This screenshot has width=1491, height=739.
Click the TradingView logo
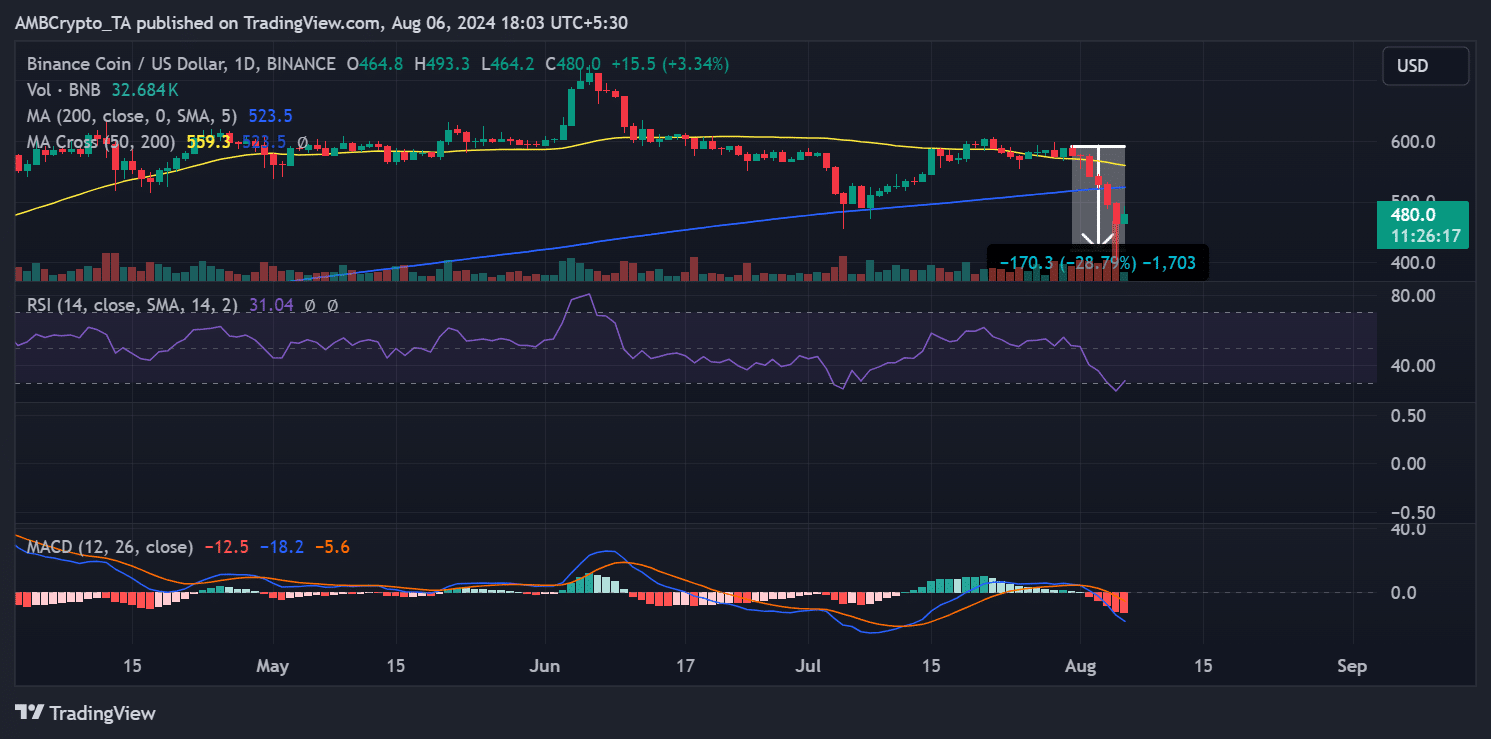pos(87,713)
